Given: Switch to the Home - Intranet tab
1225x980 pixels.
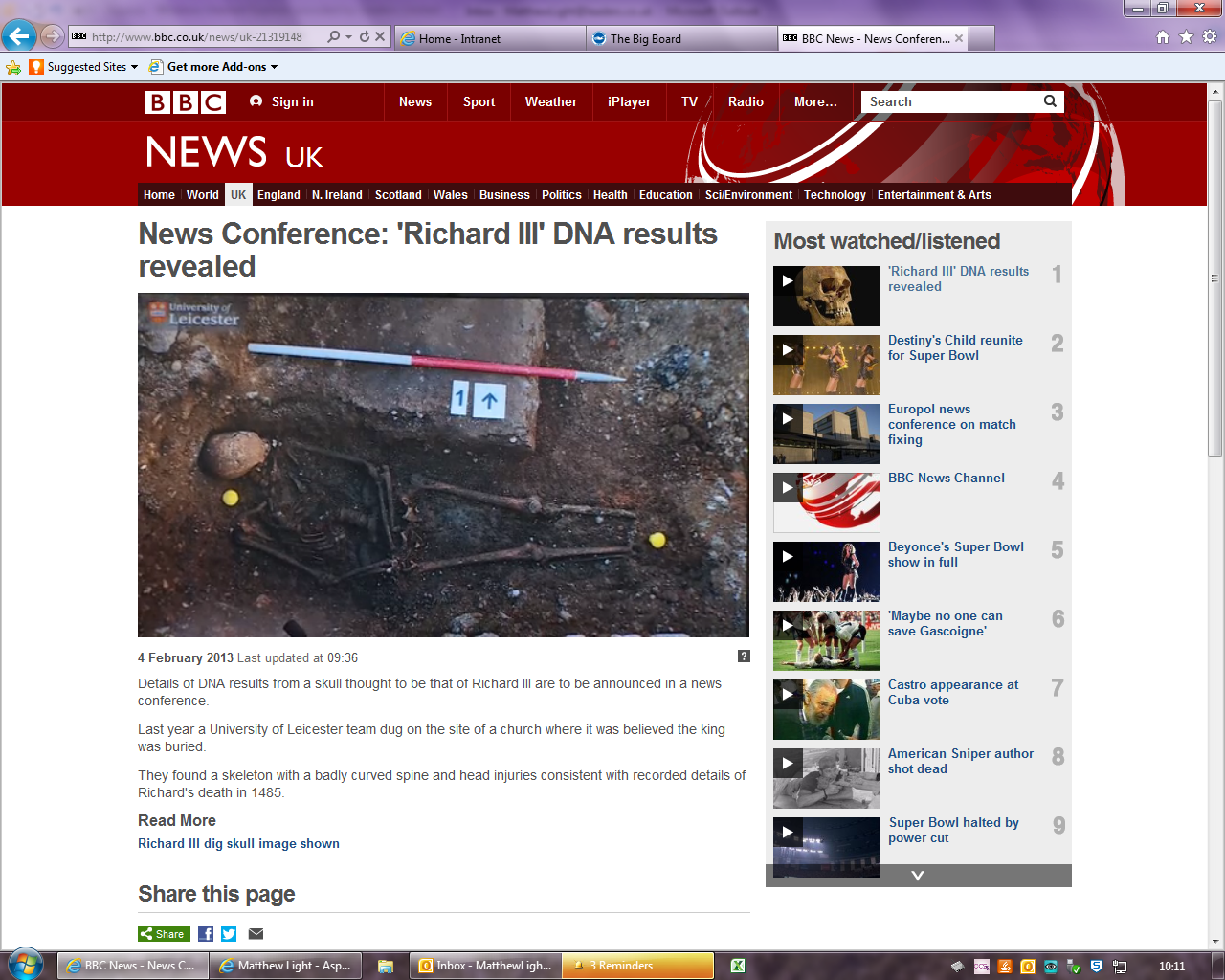Looking at the screenshot, I should 488,38.
